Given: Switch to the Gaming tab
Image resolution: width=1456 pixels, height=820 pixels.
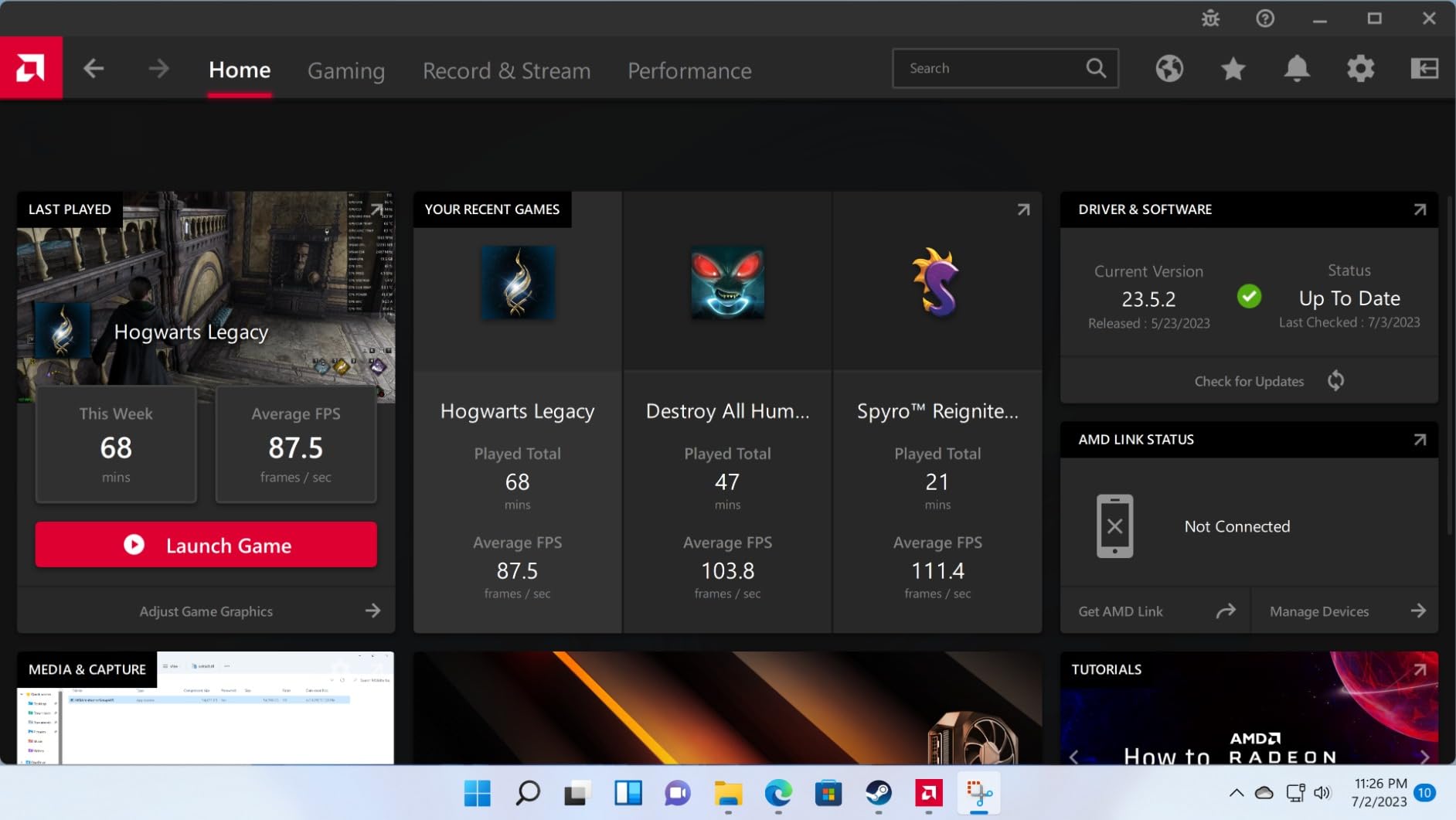Looking at the screenshot, I should click(x=346, y=71).
